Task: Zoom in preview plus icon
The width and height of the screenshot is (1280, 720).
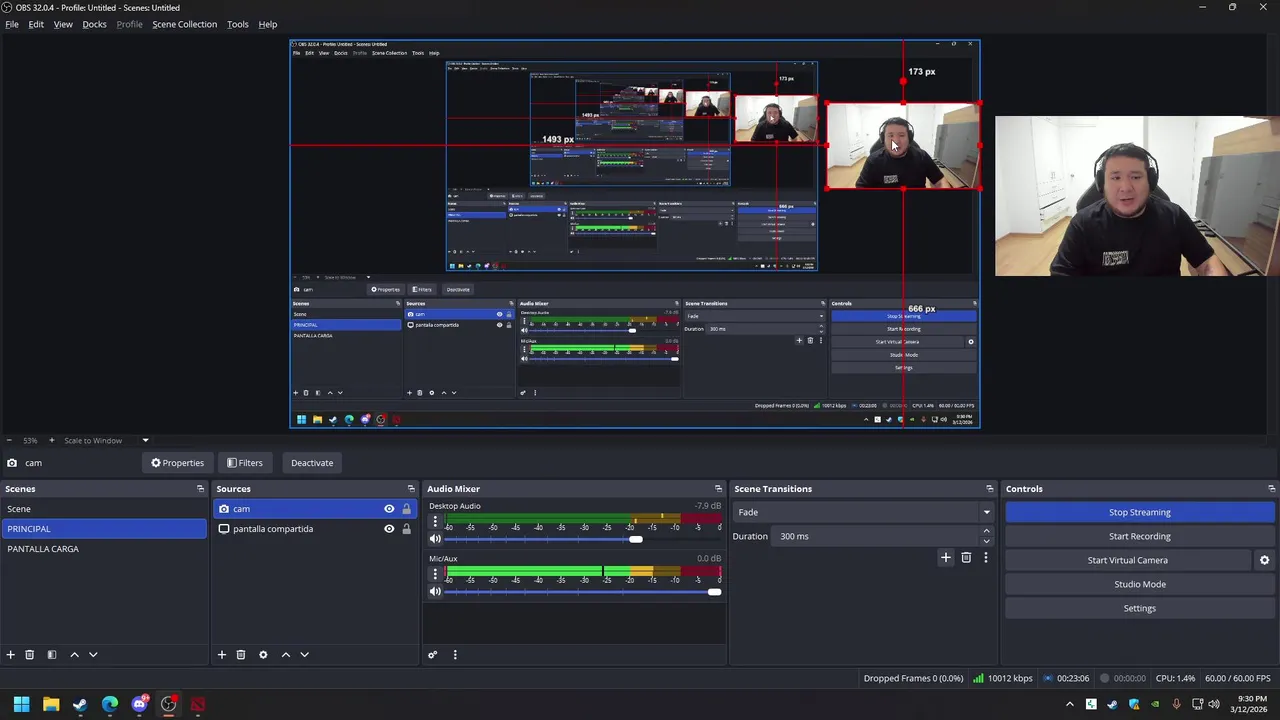Action: (52, 440)
